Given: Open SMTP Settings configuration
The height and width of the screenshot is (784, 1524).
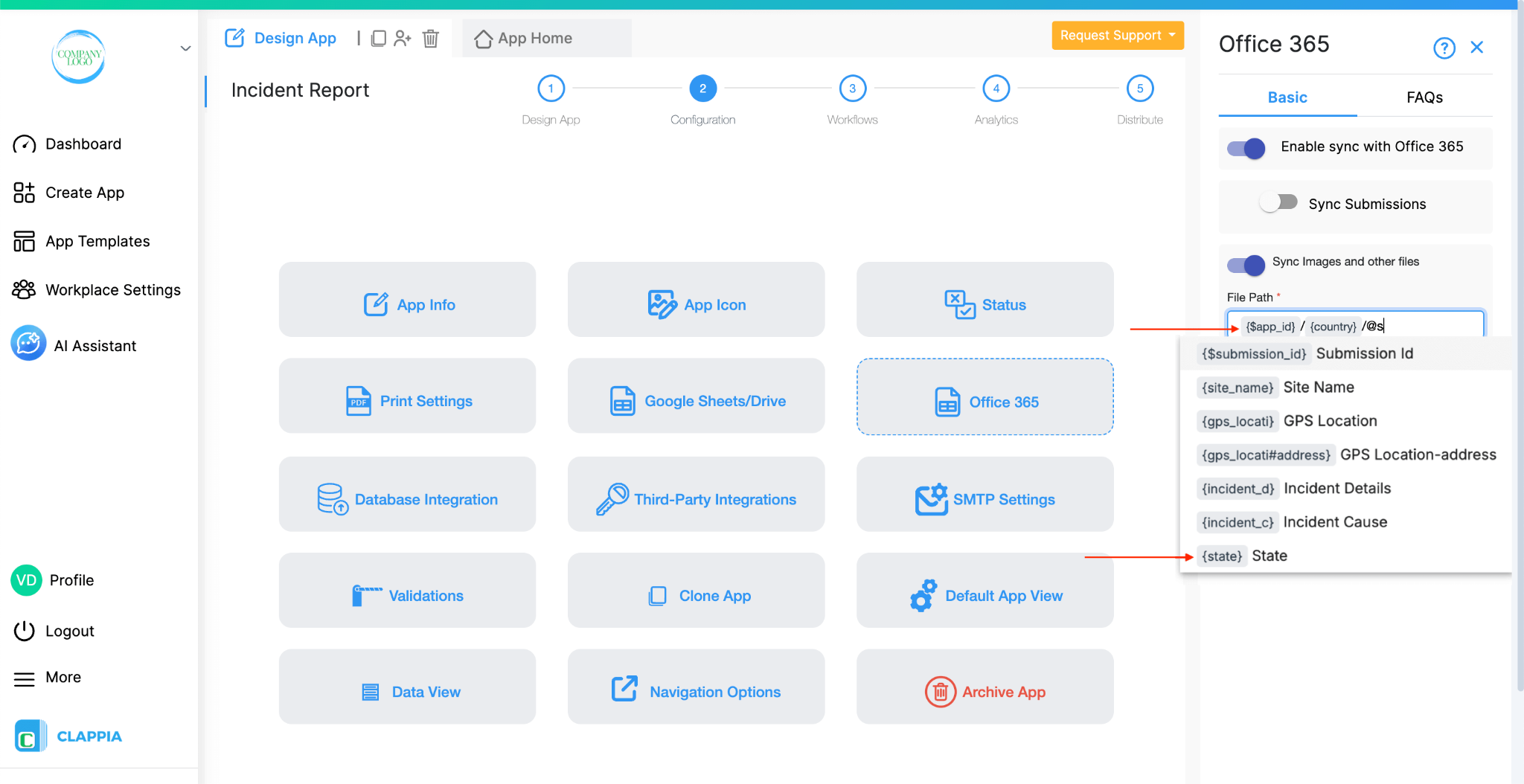Looking at the screenshot, I should pos(984,498).
